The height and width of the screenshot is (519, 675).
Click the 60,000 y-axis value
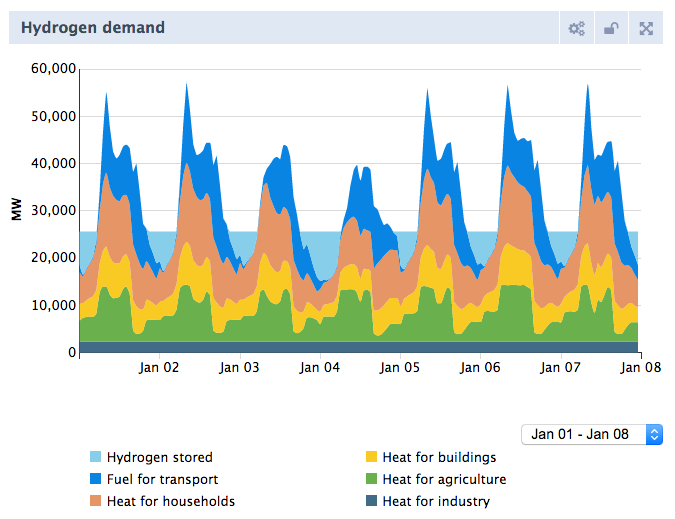coord(53,68)
